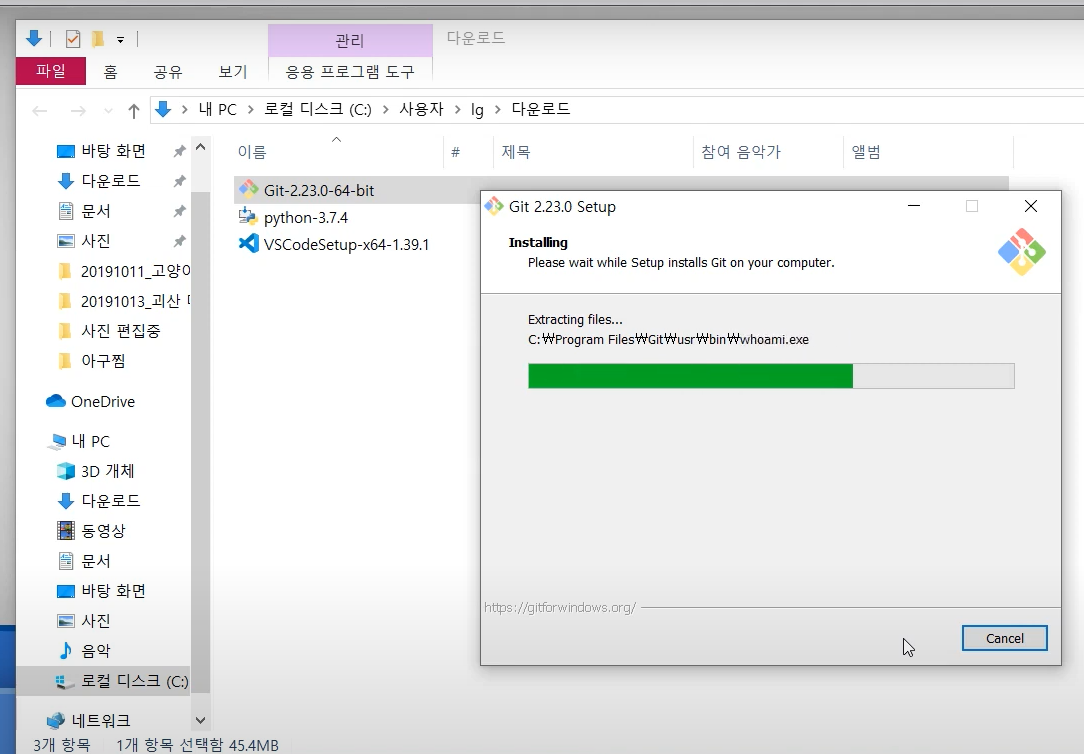Screen dimensions: 1084x754
Task: Select 동영상 film icon in sidebar
Action: point(66,530)
